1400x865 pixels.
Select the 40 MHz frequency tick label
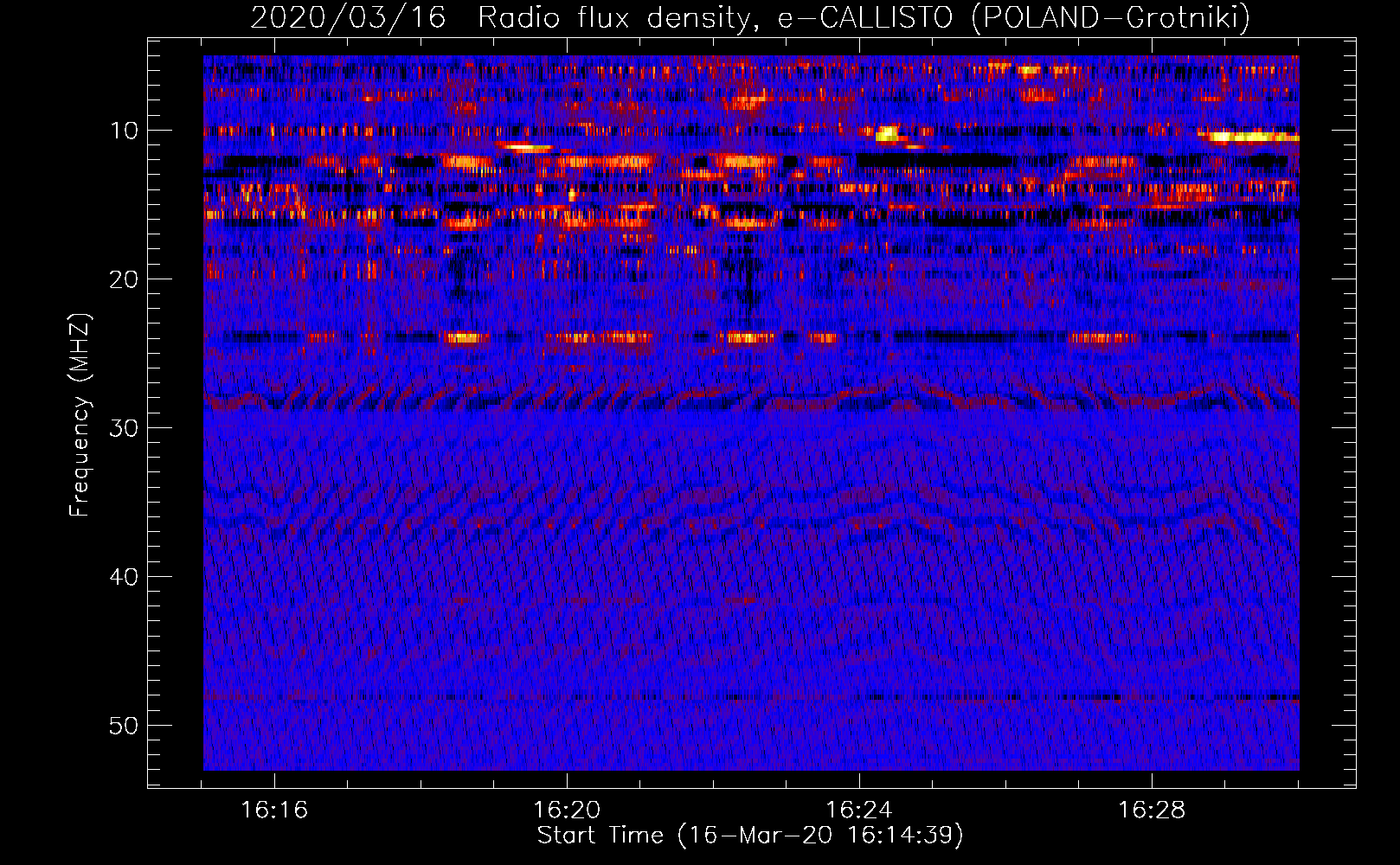pyautogui.click(x=124, y=577)
